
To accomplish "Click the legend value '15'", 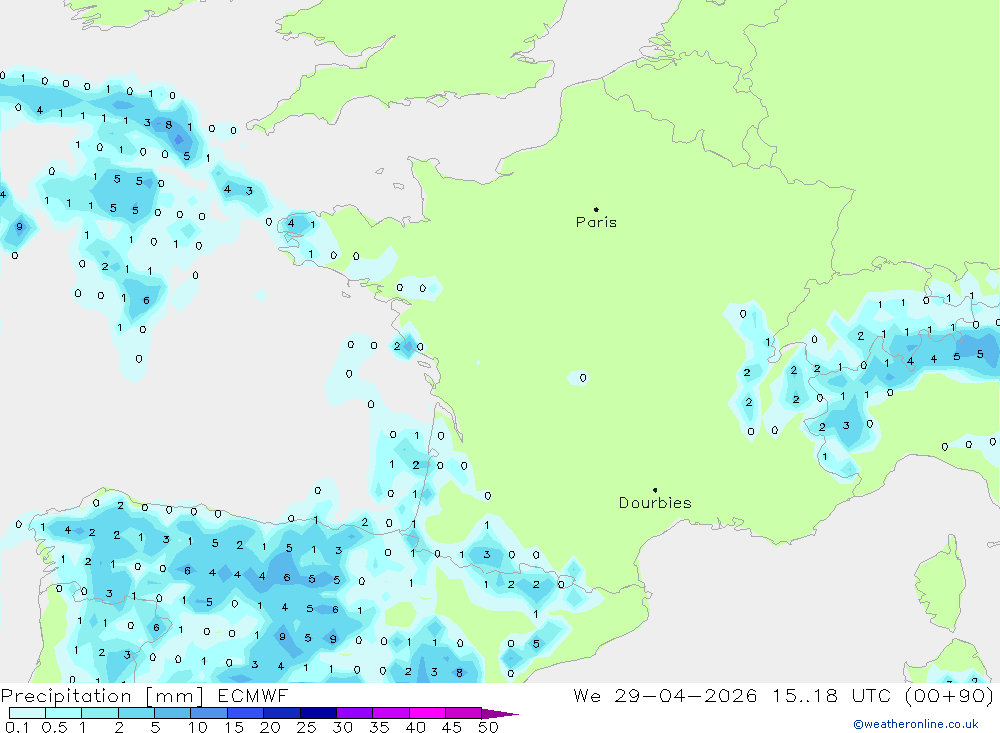I will point(234,727).
